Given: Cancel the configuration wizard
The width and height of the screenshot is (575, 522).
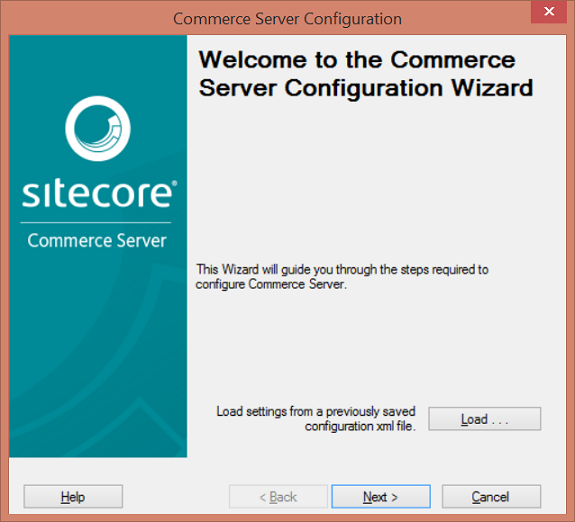Looking at the screenshot, I should [x=491, y=497].
